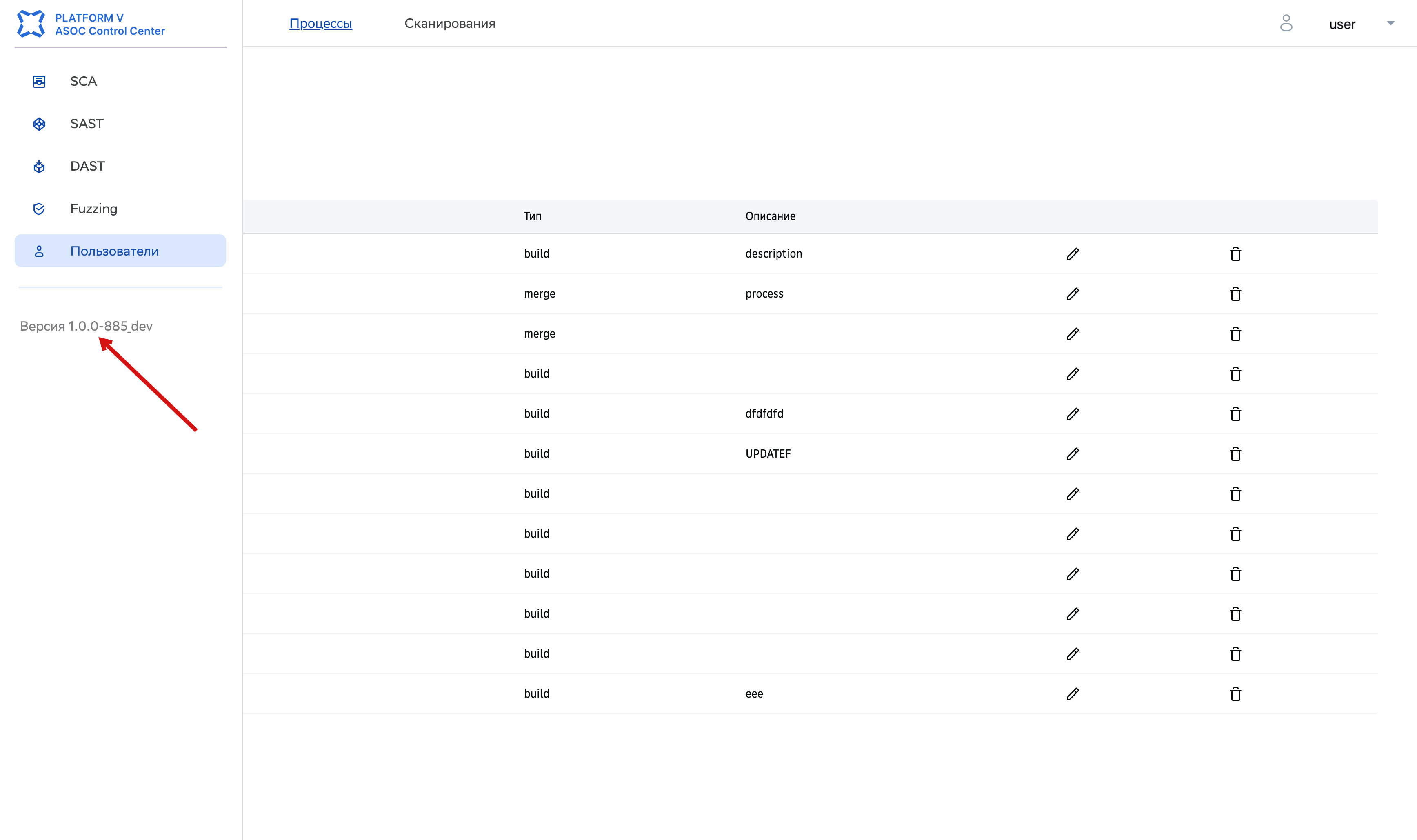The height and width of the screenshot is (840, 1417).
Task: Edit the 'description' build process
Action: [x=1073, y=253]
